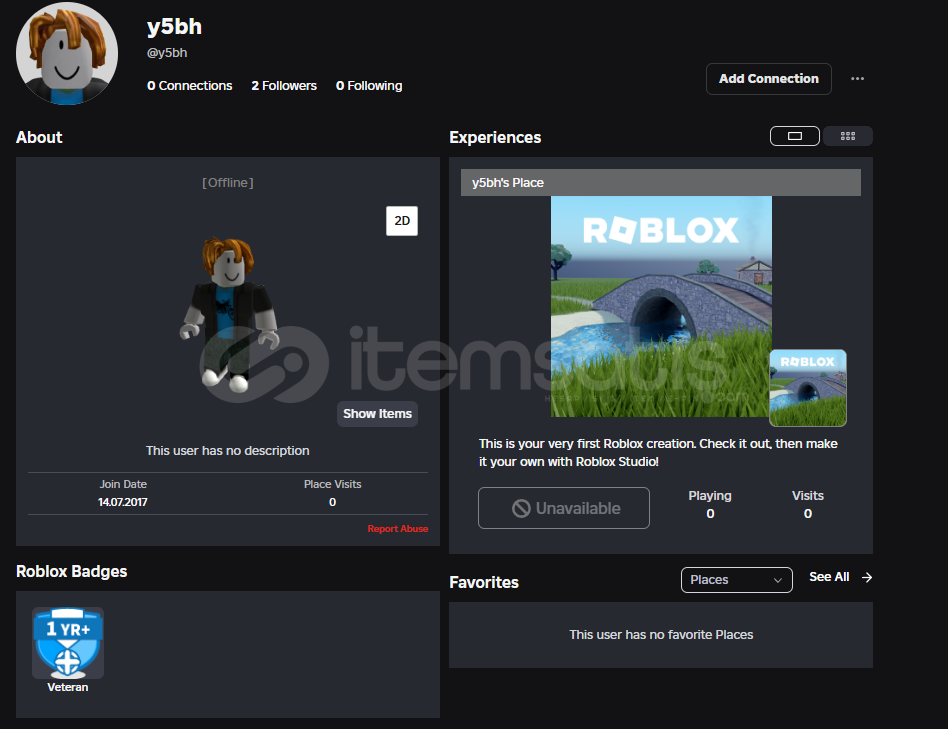Expand the Places favorites dropdown
The image size is (948, 729).
[x=736, y=580]
